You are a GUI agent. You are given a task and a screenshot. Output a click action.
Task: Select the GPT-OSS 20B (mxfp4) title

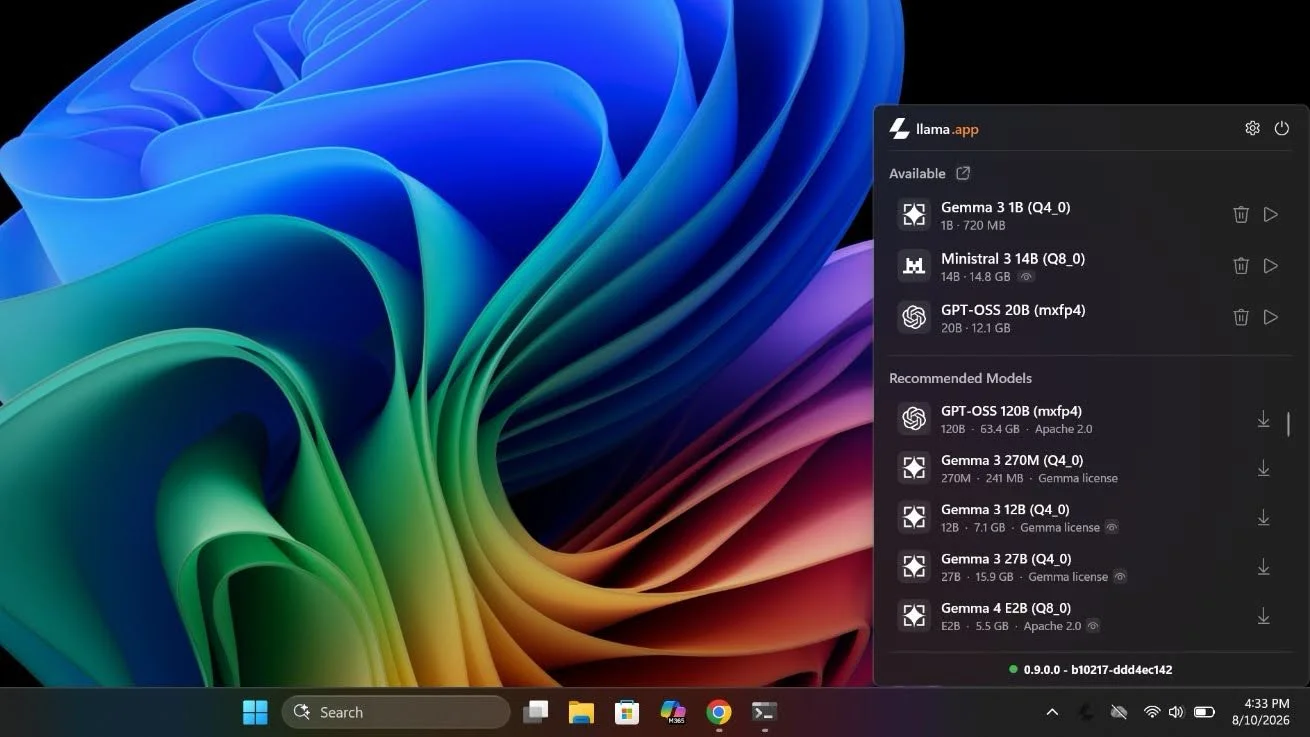click(x=1013, y=310)
